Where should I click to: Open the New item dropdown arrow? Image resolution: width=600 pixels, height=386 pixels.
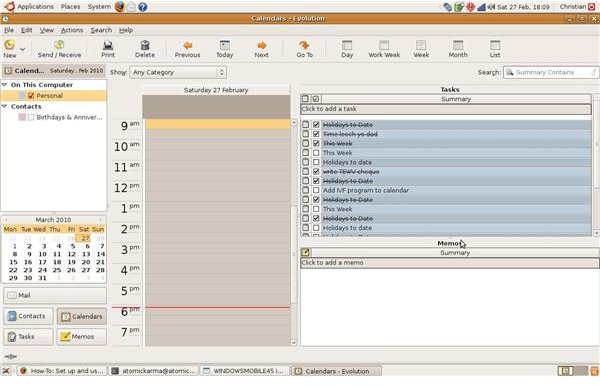[23, 49]
